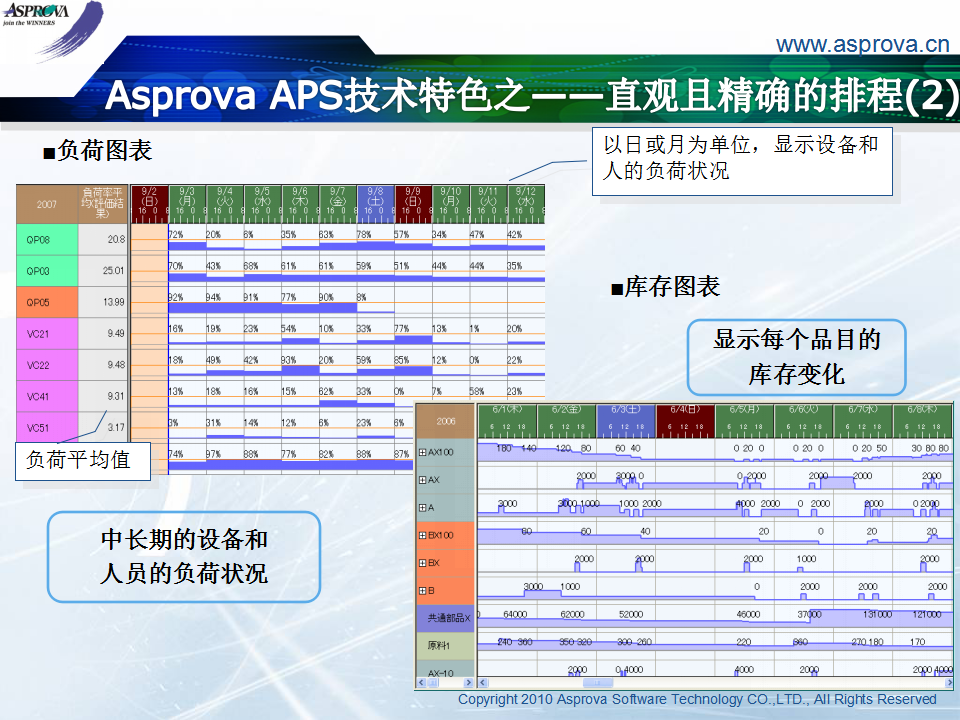Image resolution: width=960 pixels, height=720 pixels.
Task: Expand the AX100 inventory row
Action: pyautogui.click(x=422, y=452)
